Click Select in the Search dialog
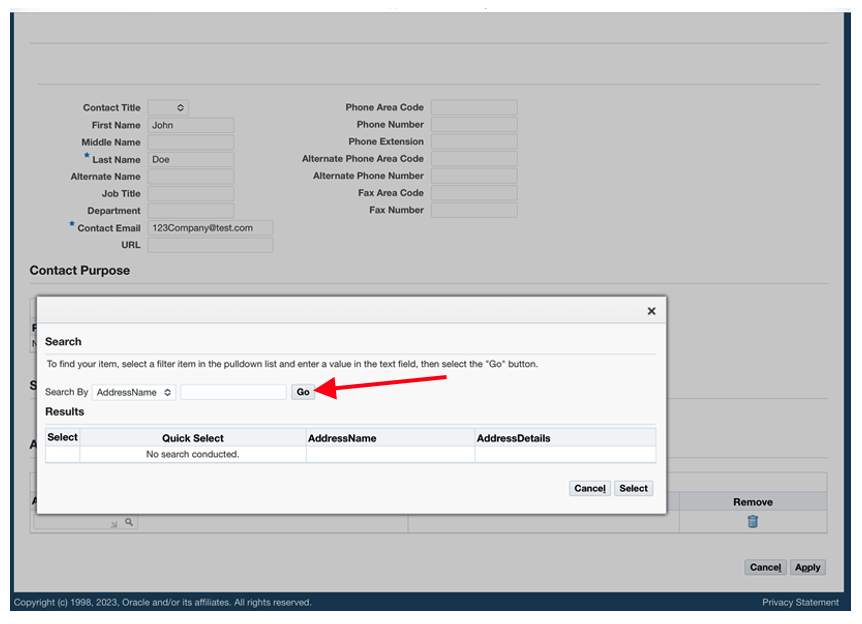The height and width of the screenshot is (624, 862). point(633,488)
